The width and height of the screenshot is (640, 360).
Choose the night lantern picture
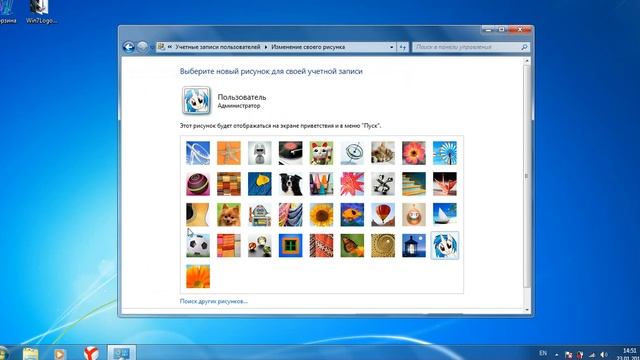(414, 245)
